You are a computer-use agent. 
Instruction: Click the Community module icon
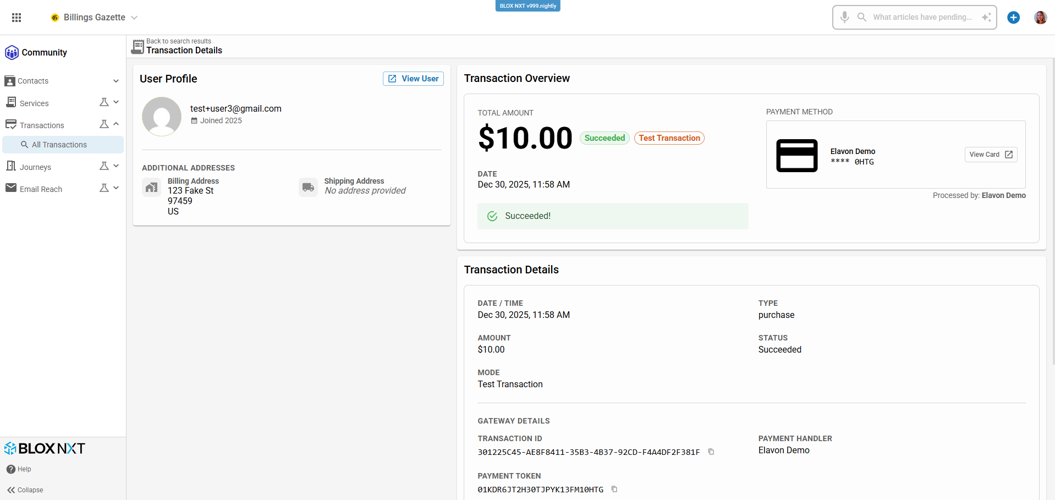pyautogui.click(x=11, y=52)
